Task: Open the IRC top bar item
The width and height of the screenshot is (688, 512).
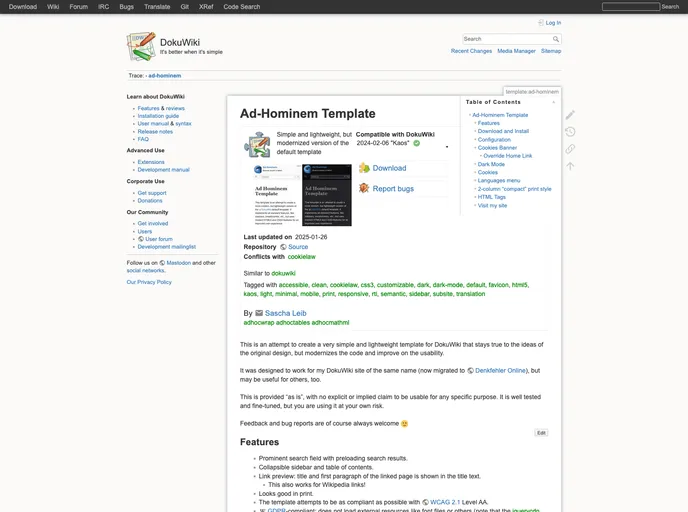Action: click(x=104, y=7)
